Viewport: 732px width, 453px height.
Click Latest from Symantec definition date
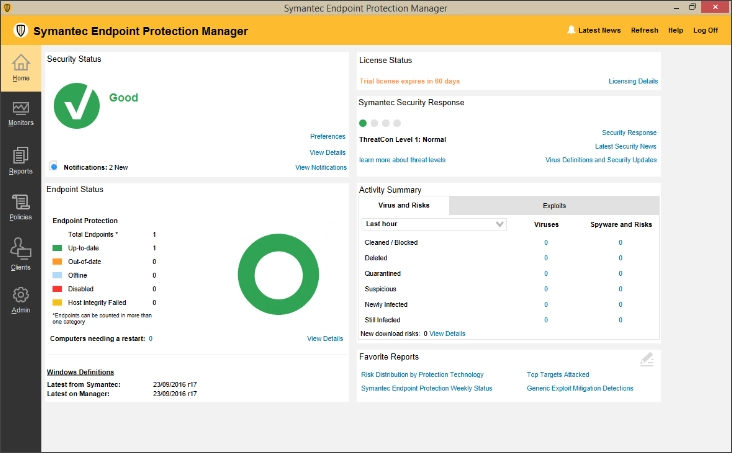point(175,384)
